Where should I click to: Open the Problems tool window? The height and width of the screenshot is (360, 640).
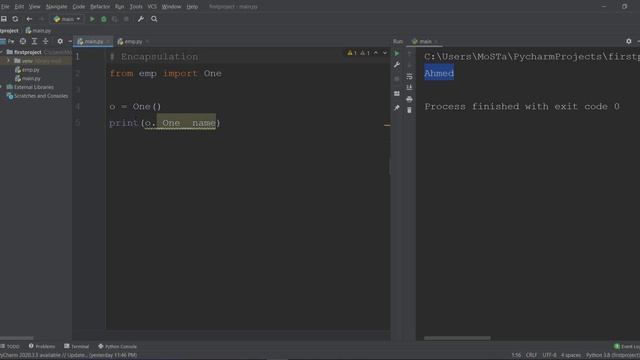click(x=42, y=346)
